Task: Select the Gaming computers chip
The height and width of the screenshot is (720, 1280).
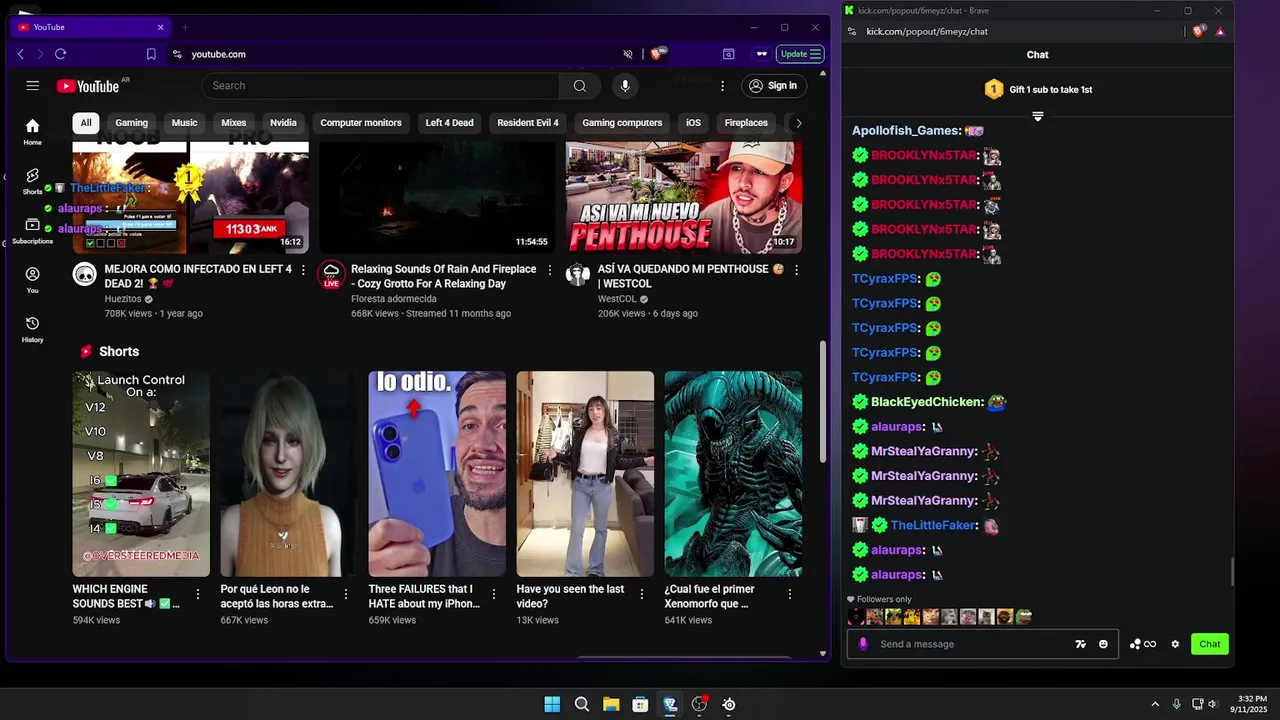Action: tap(622, 123)
